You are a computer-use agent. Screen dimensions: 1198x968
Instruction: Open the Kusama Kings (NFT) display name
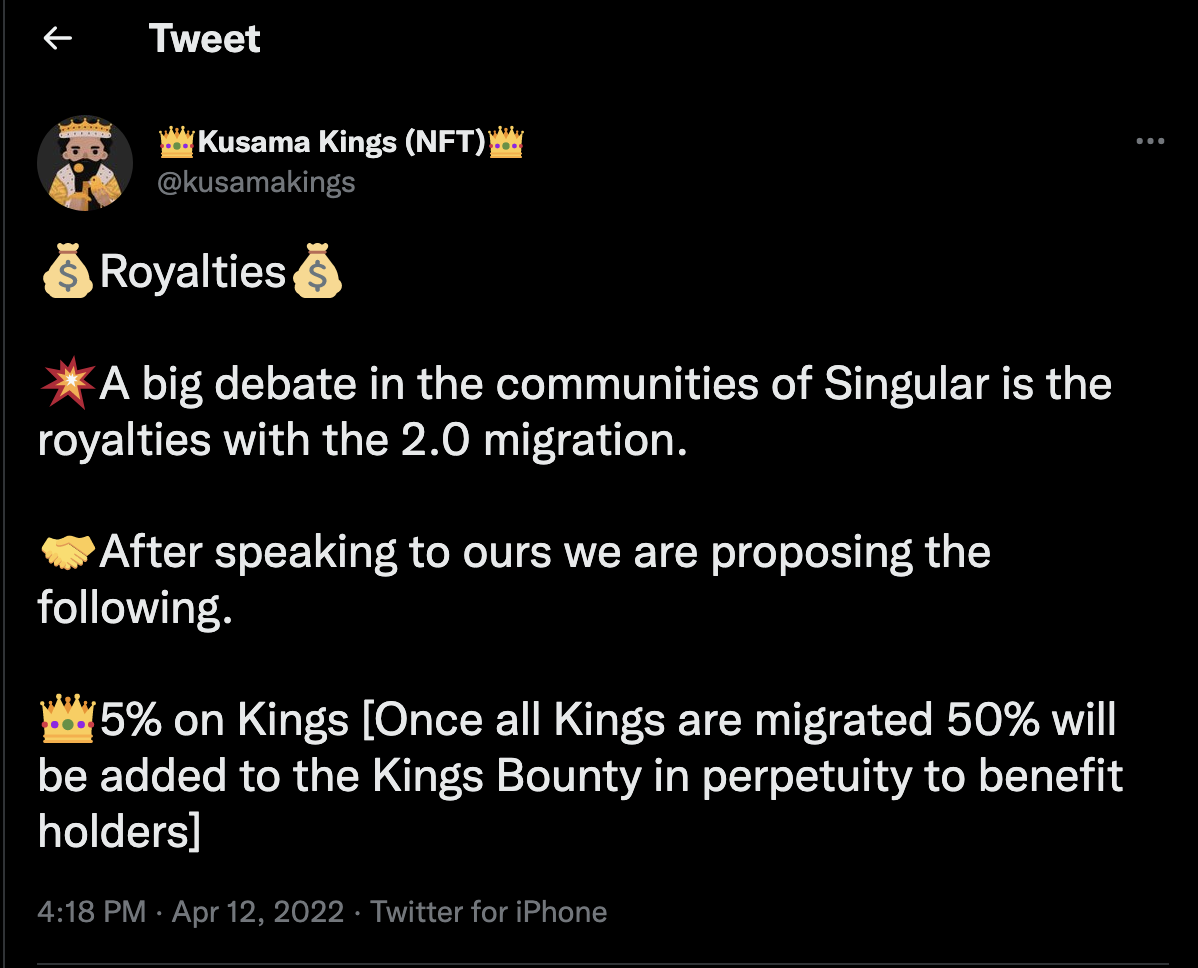[342, 143]
